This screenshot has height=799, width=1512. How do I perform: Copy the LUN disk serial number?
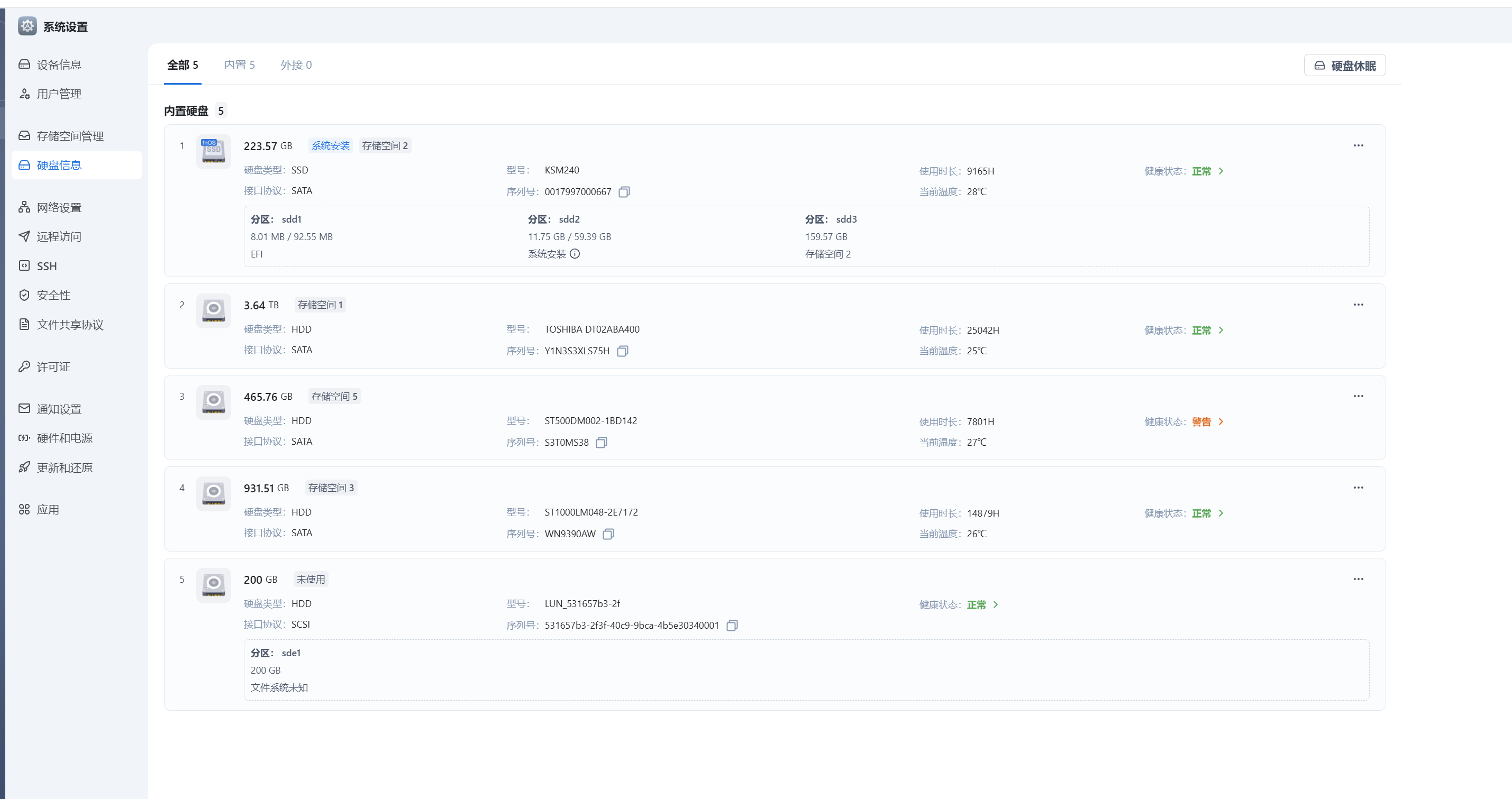731,626
